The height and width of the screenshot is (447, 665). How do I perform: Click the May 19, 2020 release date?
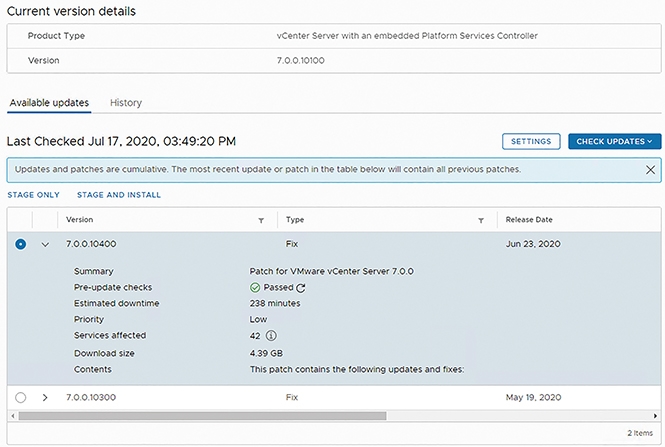[x=533, y=398]
